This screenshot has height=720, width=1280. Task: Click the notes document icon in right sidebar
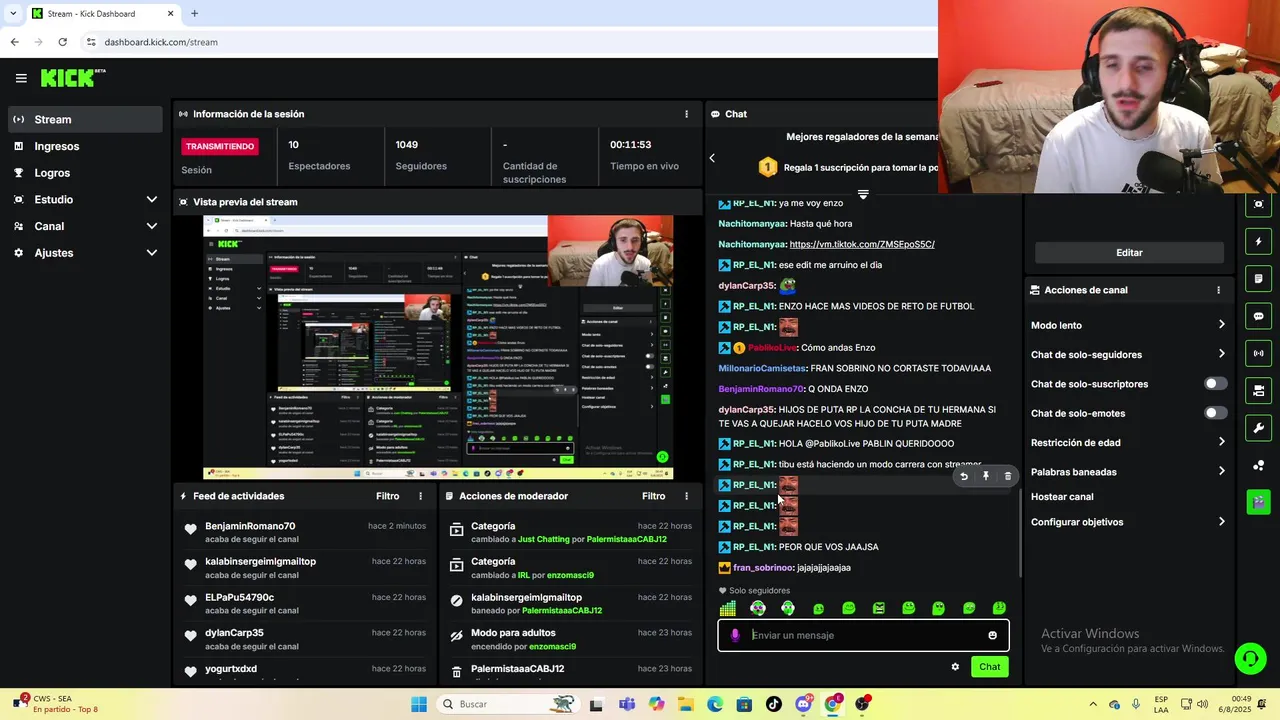click(1258, 279)
